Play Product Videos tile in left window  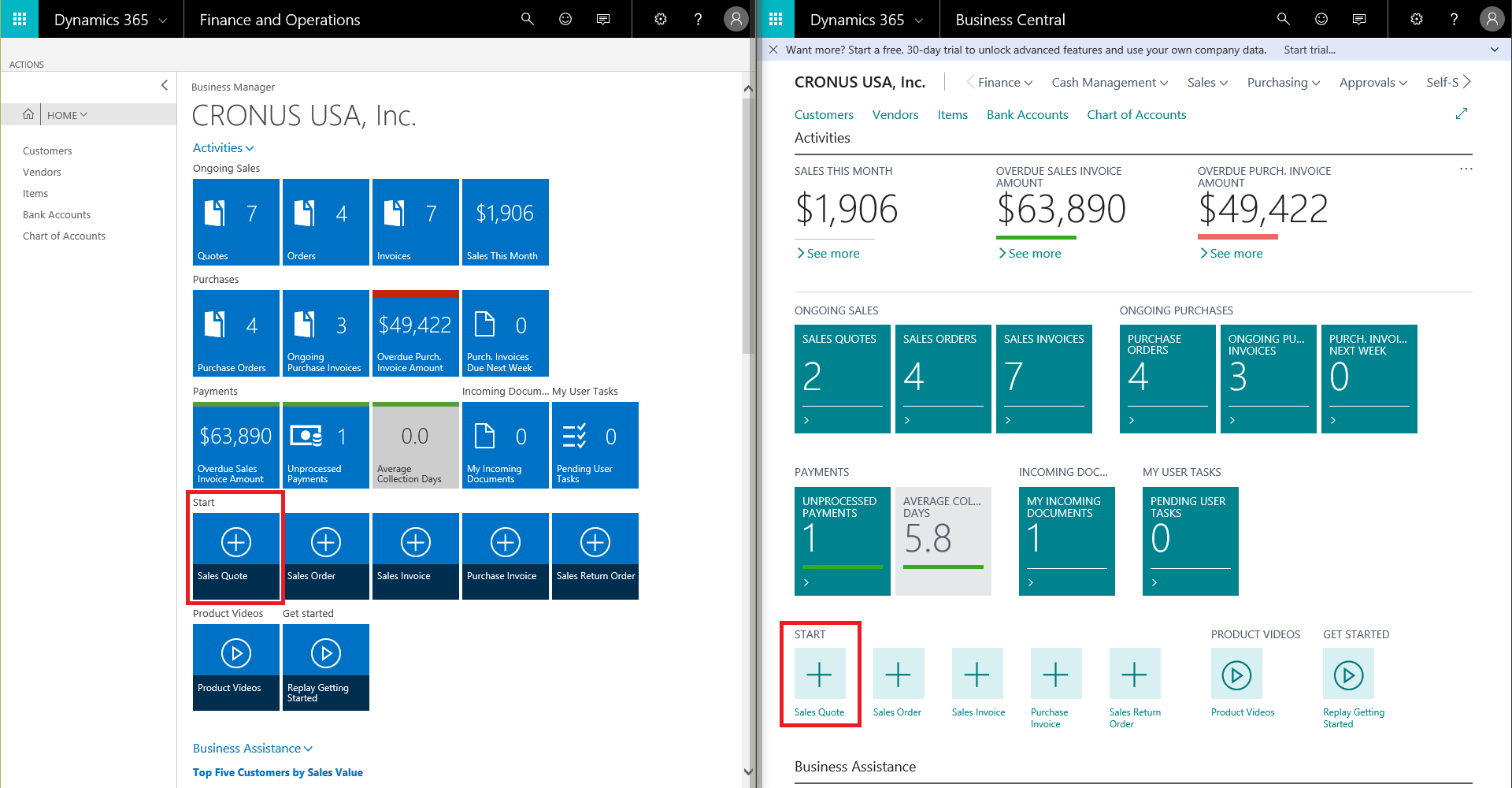[236, 667]
